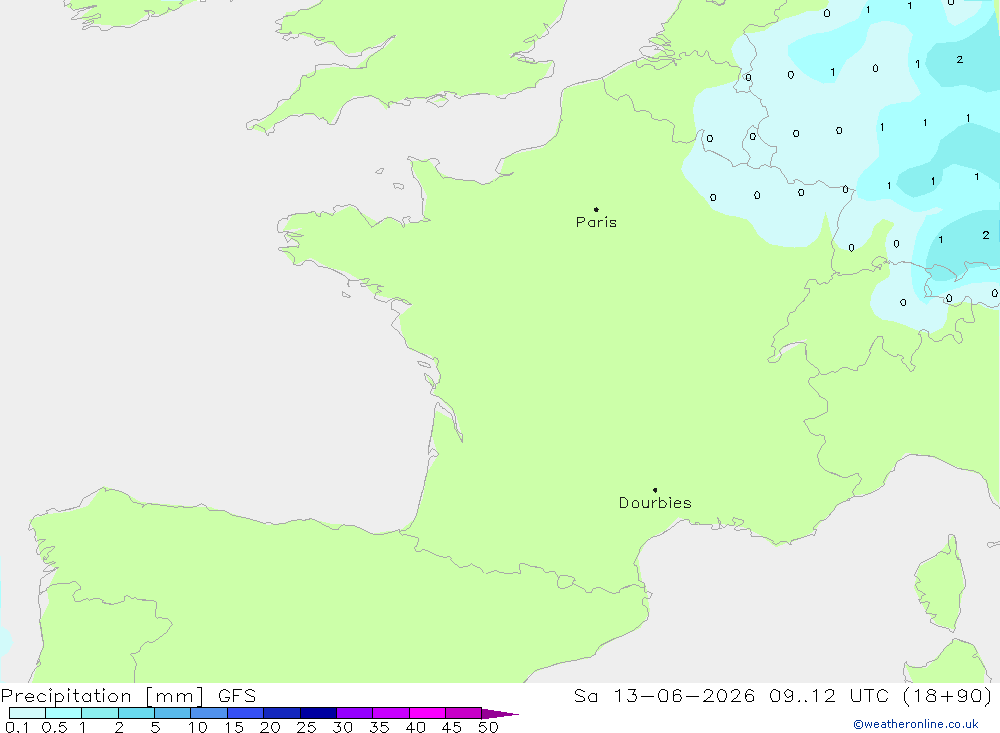Viewport: 1000px width, 733px height.
Task: Click the '0.5' legend scale label
Action: pos(54,727)
